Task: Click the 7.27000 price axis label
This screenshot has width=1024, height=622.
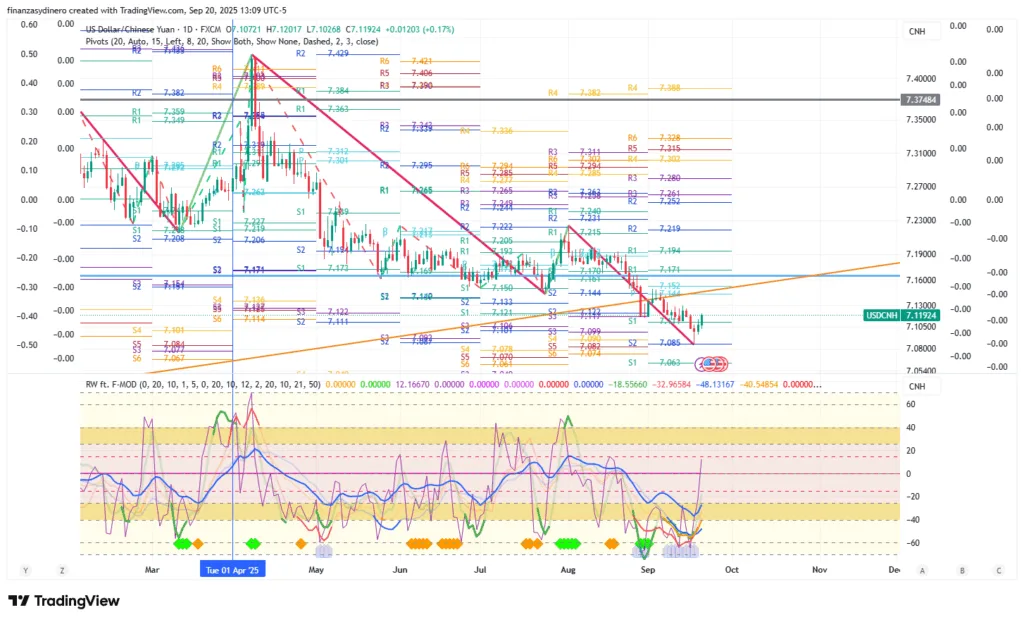Action: 921,186
